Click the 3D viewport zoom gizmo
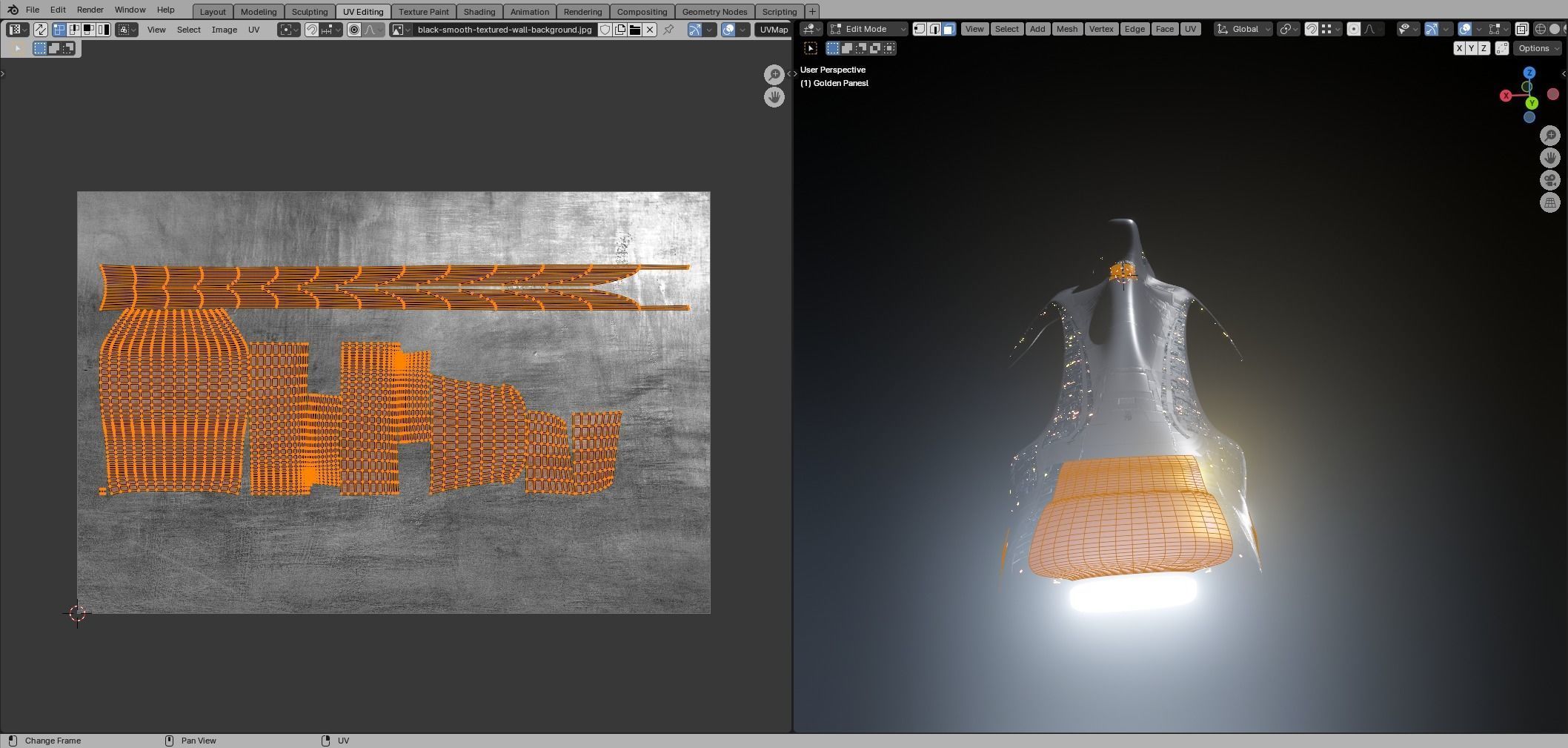The height and width of the screenshot is (748, 1568). [x=1550, y=135]
